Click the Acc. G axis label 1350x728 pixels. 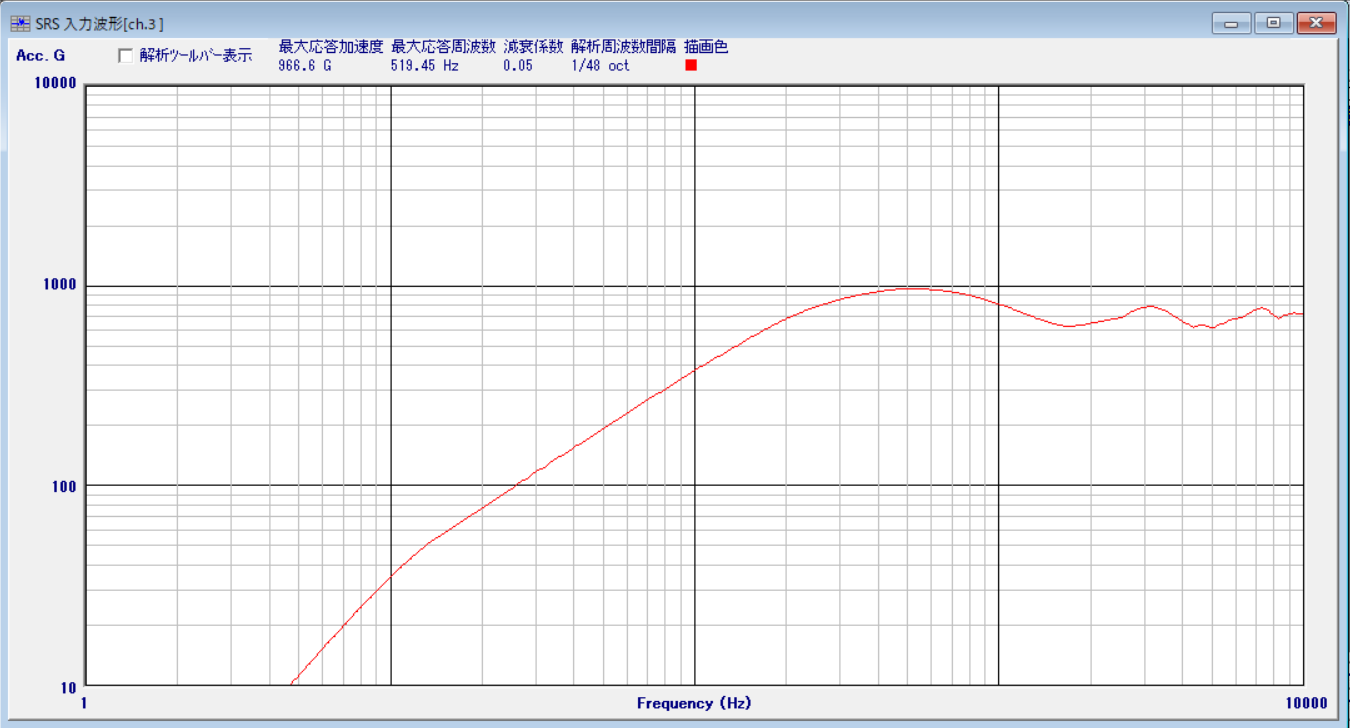40,56
